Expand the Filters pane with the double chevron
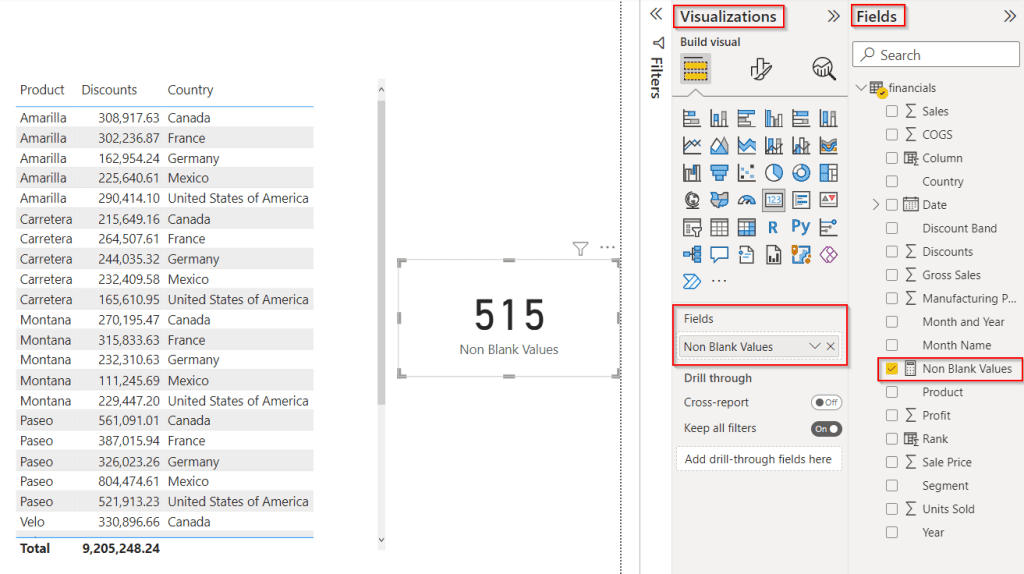Screen dimensions: 1024x574 [656, 14]
